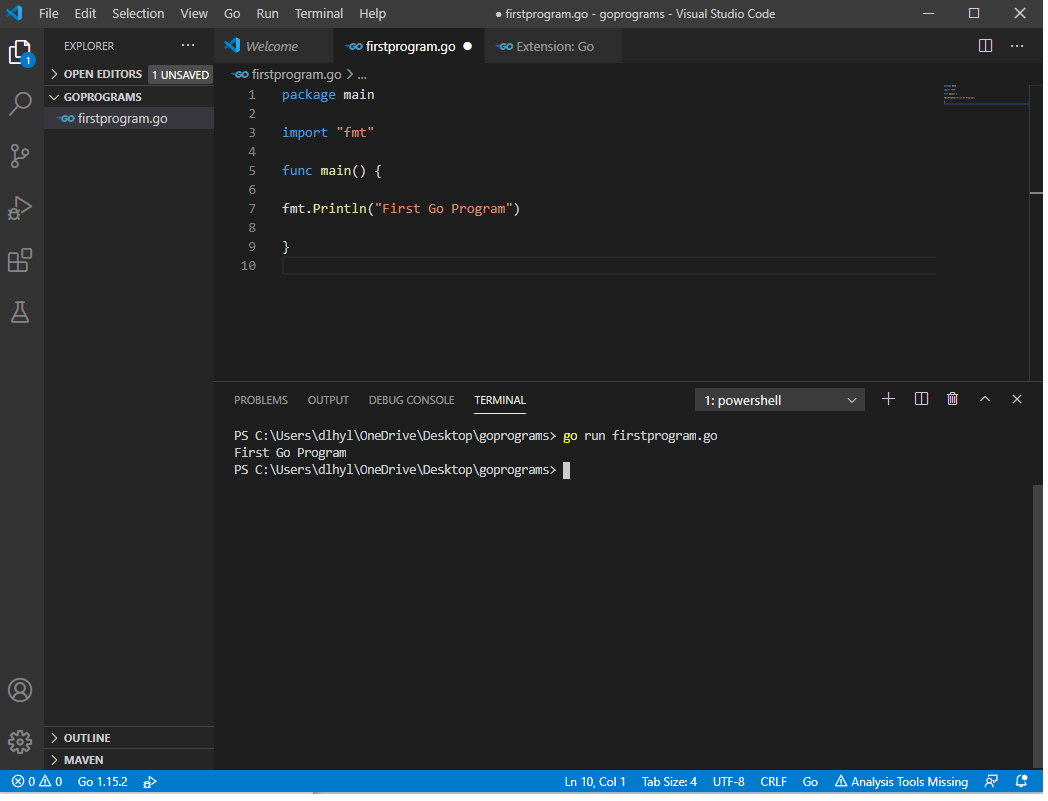Click Analysis Tools Missing in the status bar

[x=900, y=781]
